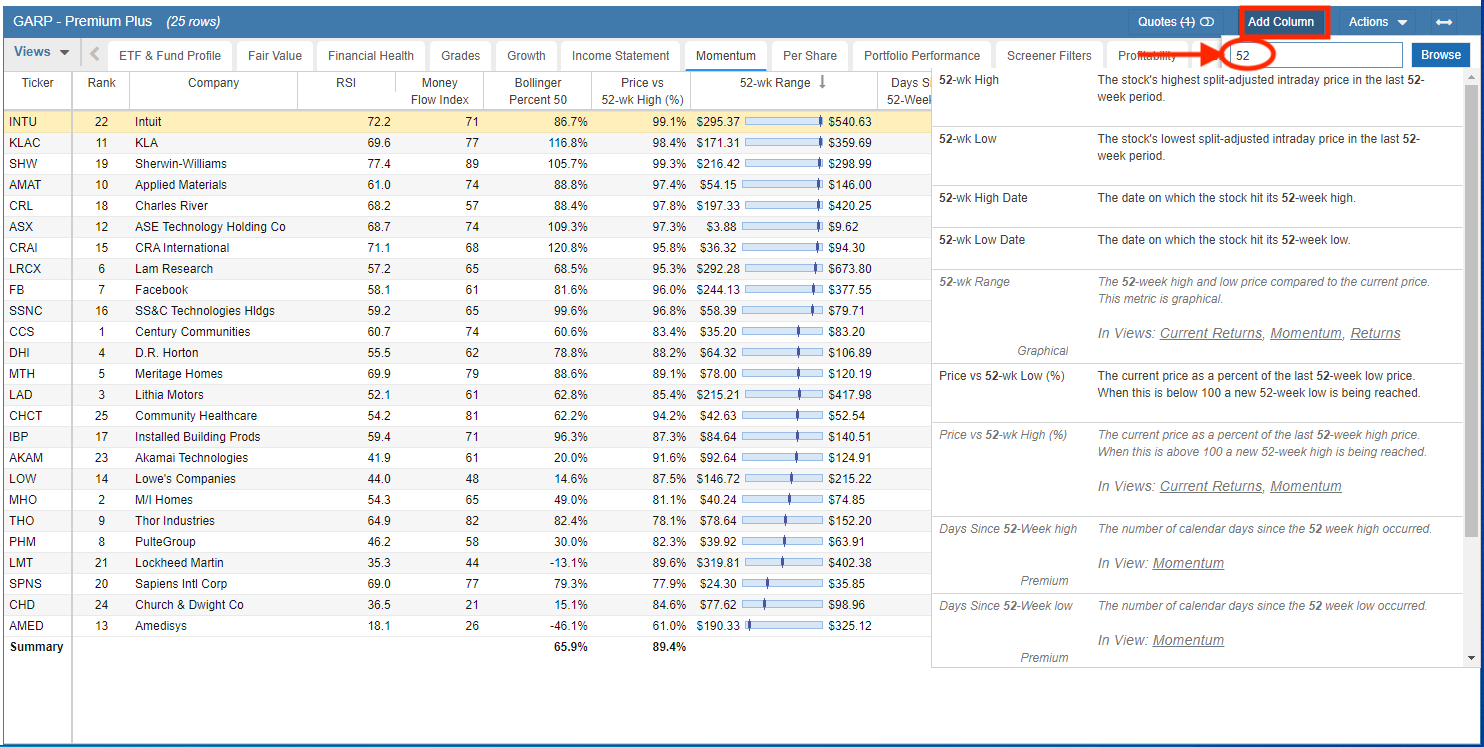
Task: Sort by the Rank column header
Action: click(101, 83)
